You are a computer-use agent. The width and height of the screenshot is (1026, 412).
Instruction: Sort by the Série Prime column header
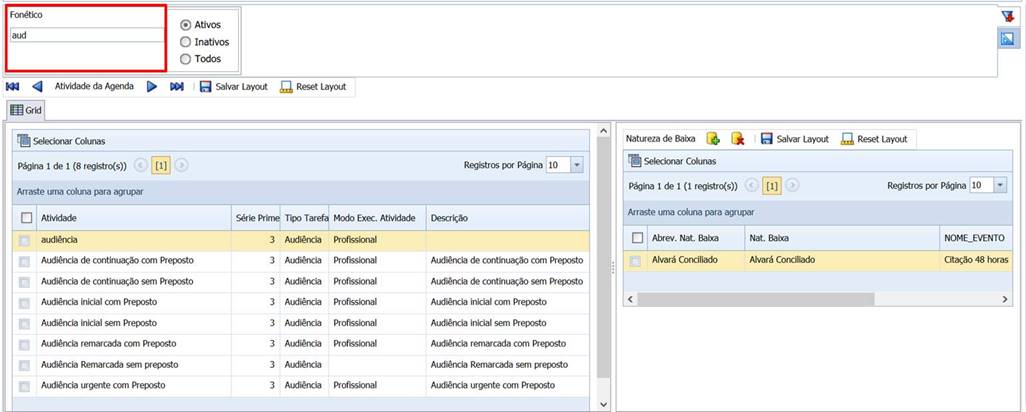pos(256,218)
